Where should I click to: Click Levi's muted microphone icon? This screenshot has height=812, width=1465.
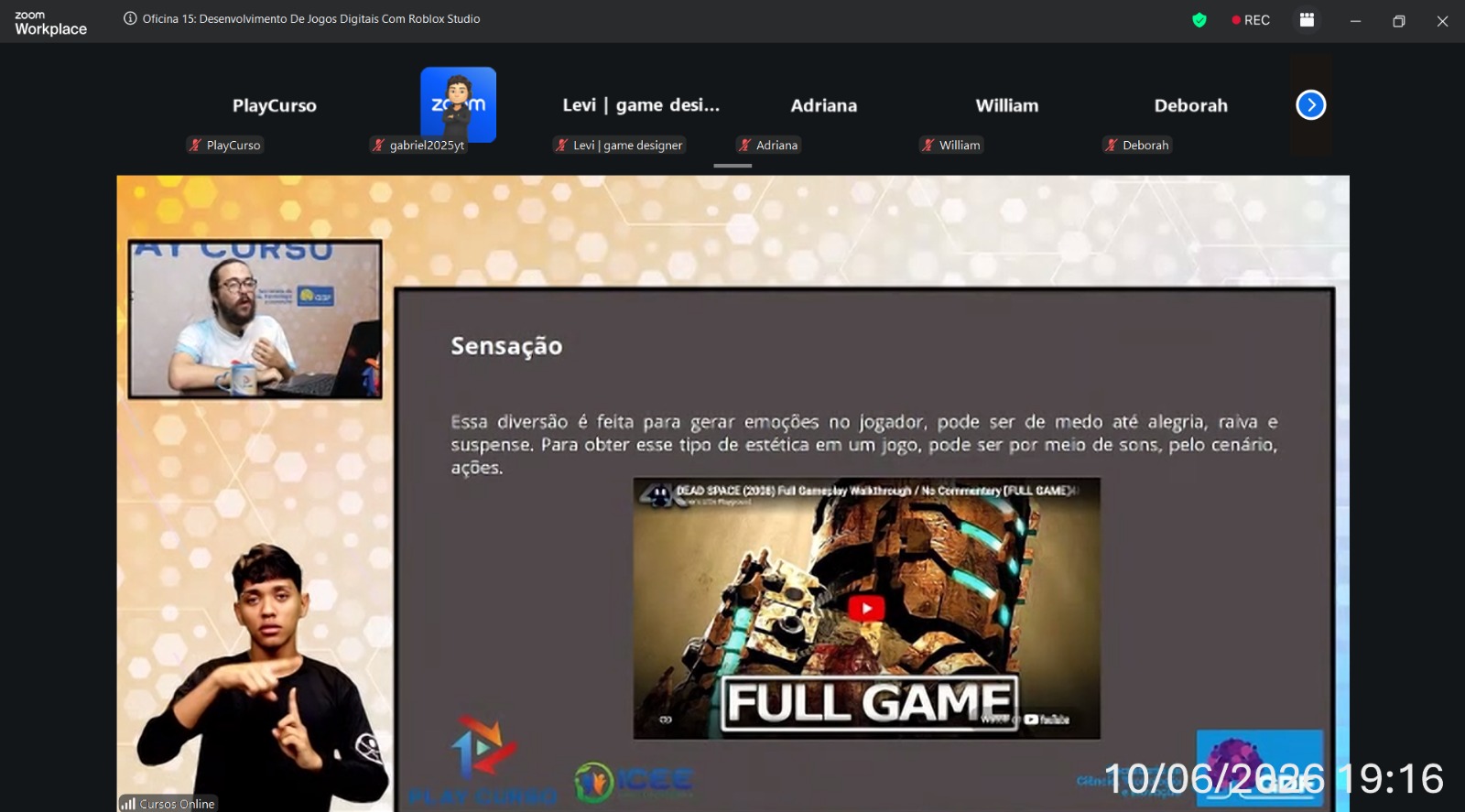click(561, 145)
